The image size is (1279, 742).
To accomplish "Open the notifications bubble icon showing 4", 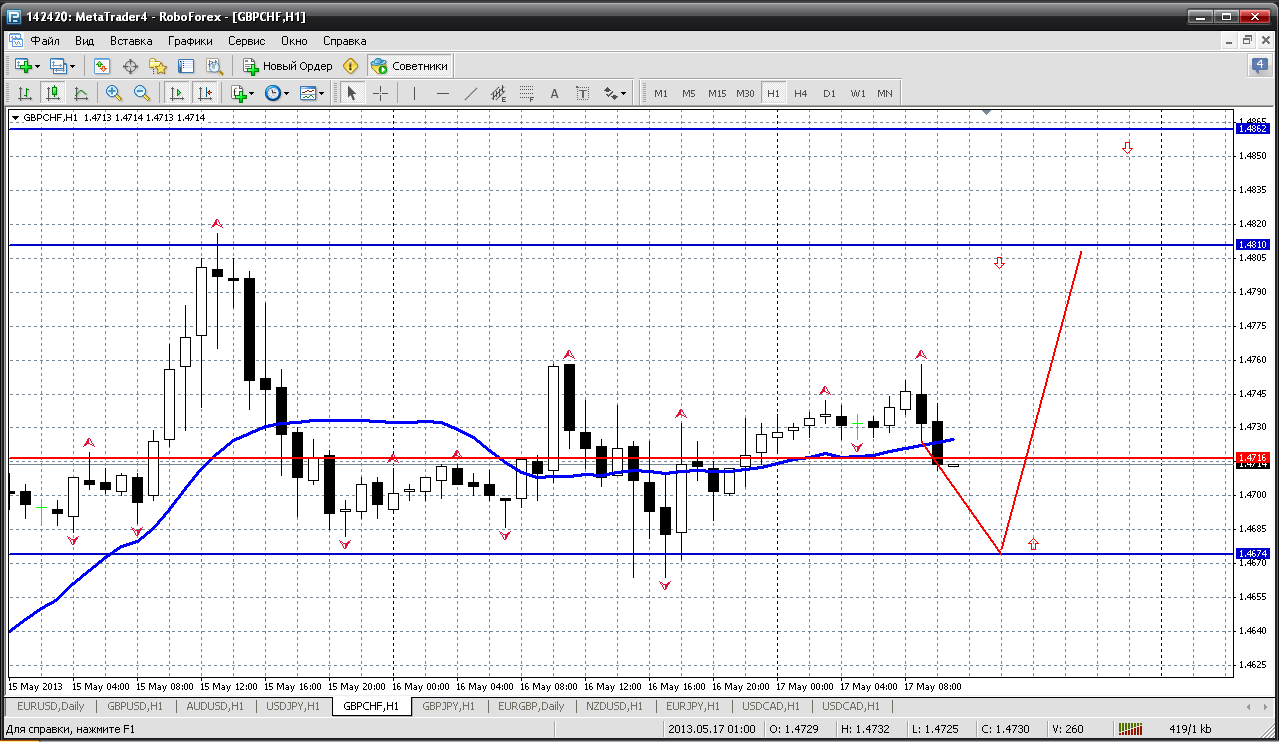I will [1260, 66].
